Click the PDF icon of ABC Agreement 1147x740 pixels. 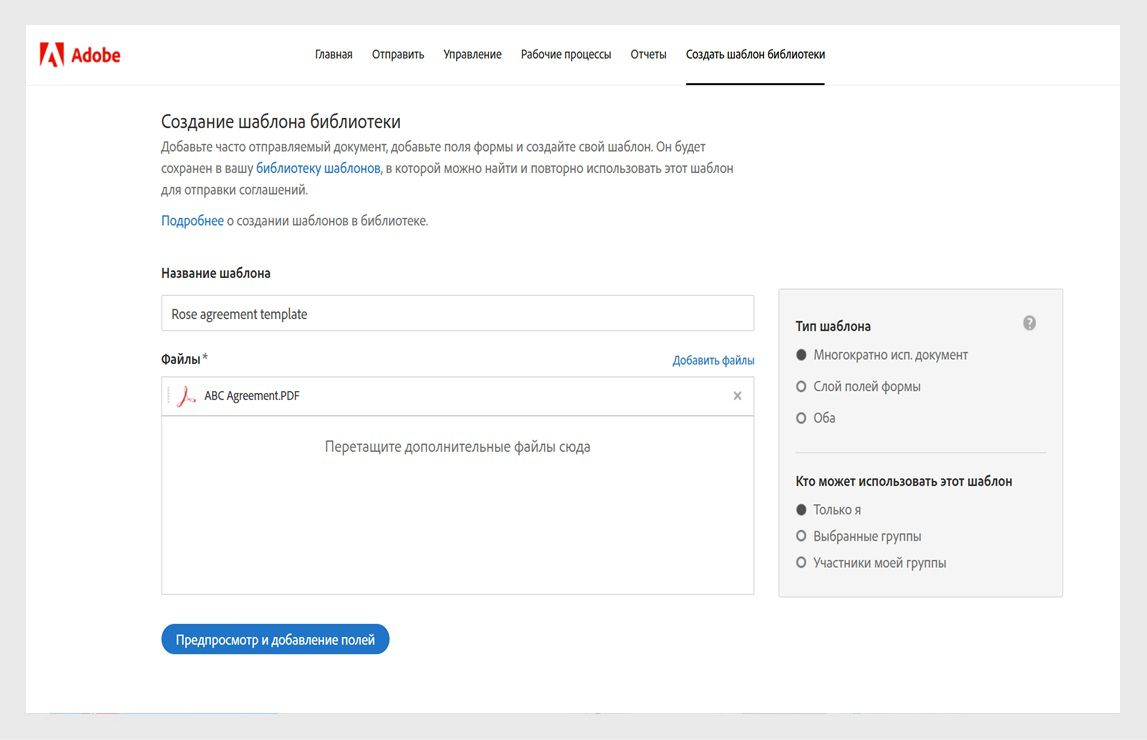click(x=186, y=396)
